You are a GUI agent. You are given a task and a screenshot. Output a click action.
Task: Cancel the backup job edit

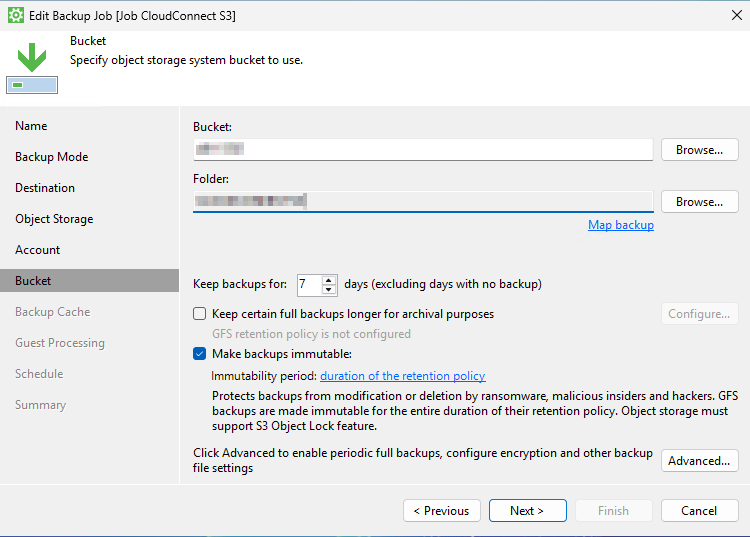(699, 511)
